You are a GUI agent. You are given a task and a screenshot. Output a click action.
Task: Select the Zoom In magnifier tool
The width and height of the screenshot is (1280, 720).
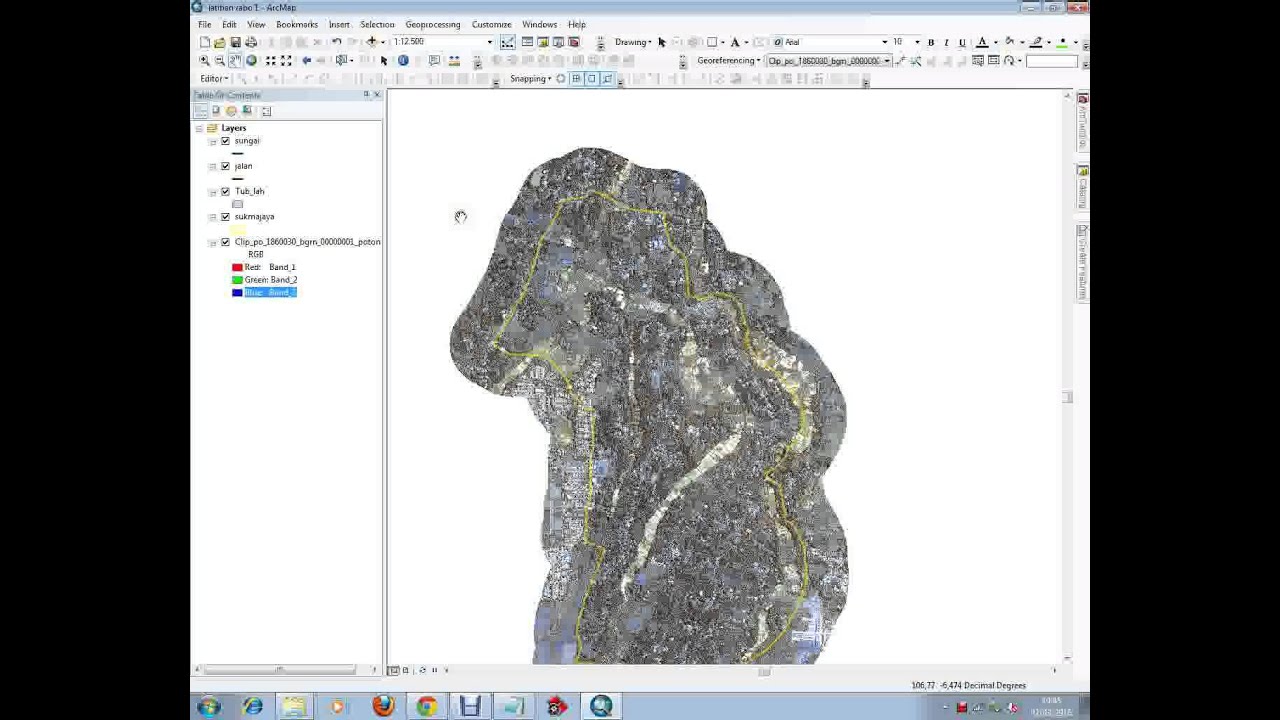pos(204,60)
